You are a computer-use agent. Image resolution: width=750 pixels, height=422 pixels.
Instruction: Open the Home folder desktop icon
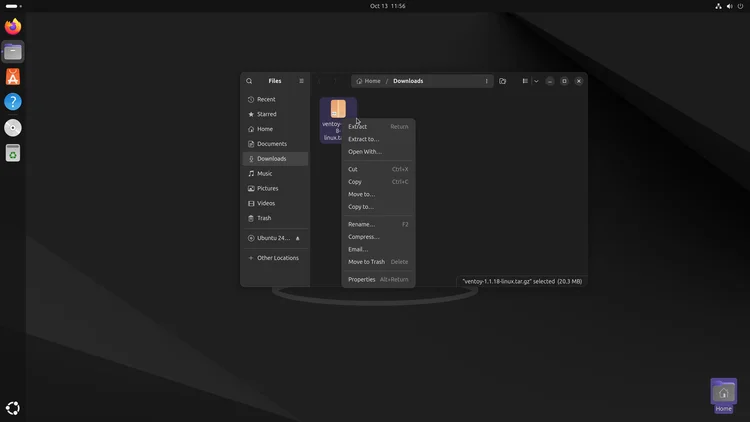[x=723, y=396]
